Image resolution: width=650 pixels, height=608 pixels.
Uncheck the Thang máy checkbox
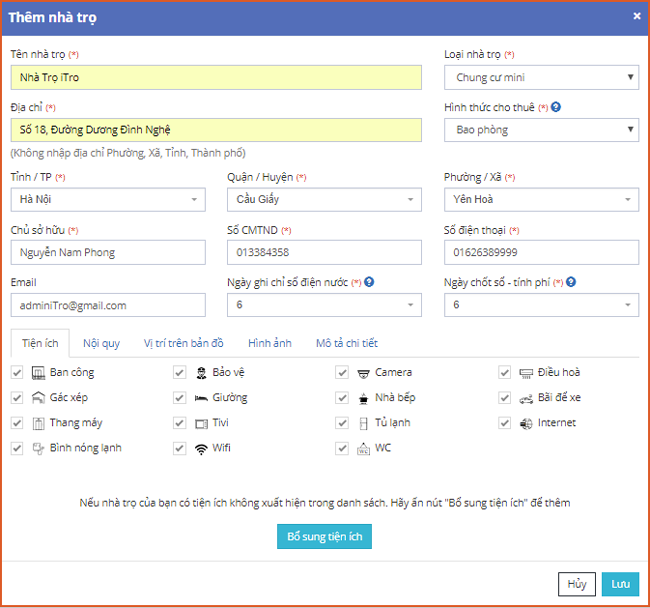click(17, 423)
